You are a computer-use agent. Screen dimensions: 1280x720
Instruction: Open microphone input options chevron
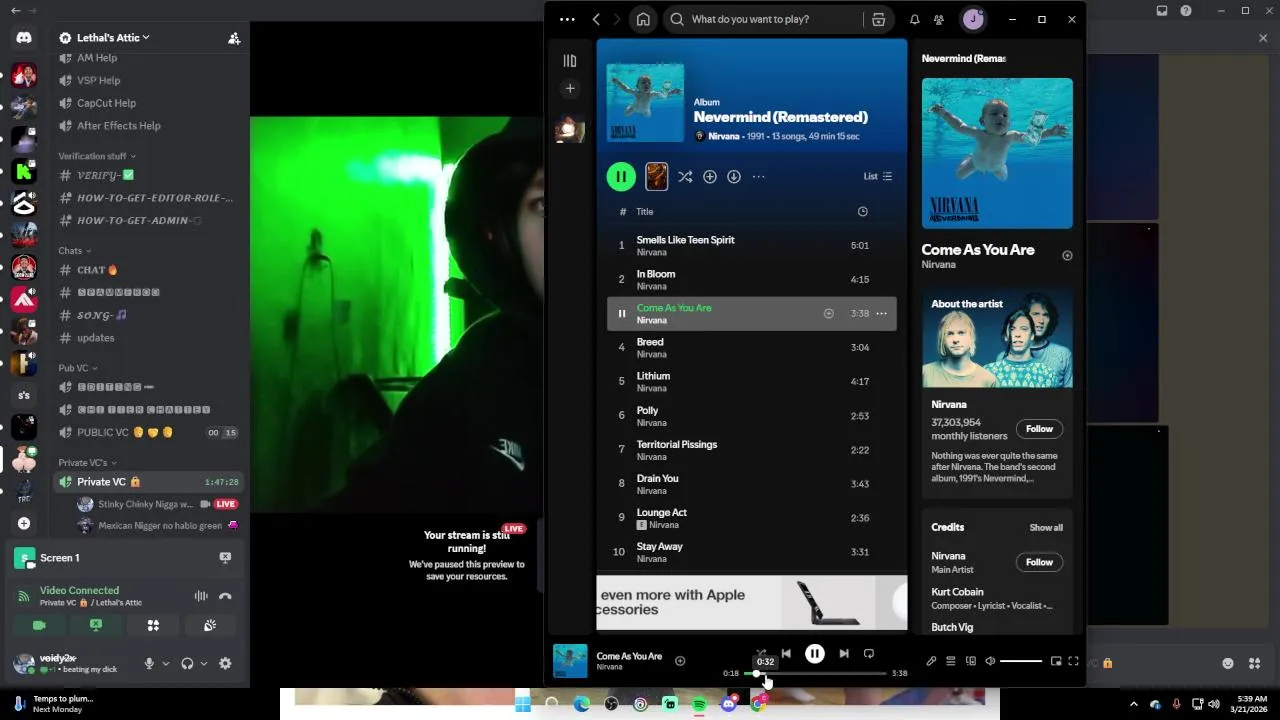166,663
